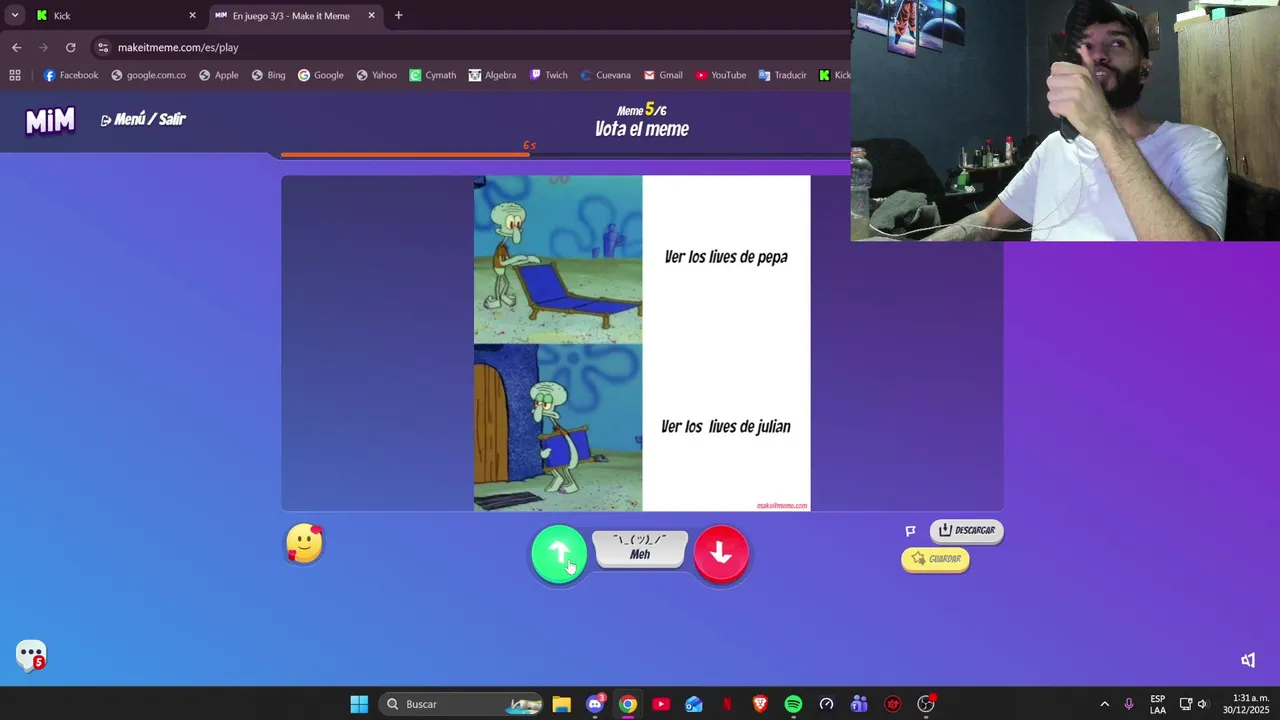1280x720 pixels.
Task: Downvote the meme with red arrow
Action: pyautogui.click(x=721, y=553)
